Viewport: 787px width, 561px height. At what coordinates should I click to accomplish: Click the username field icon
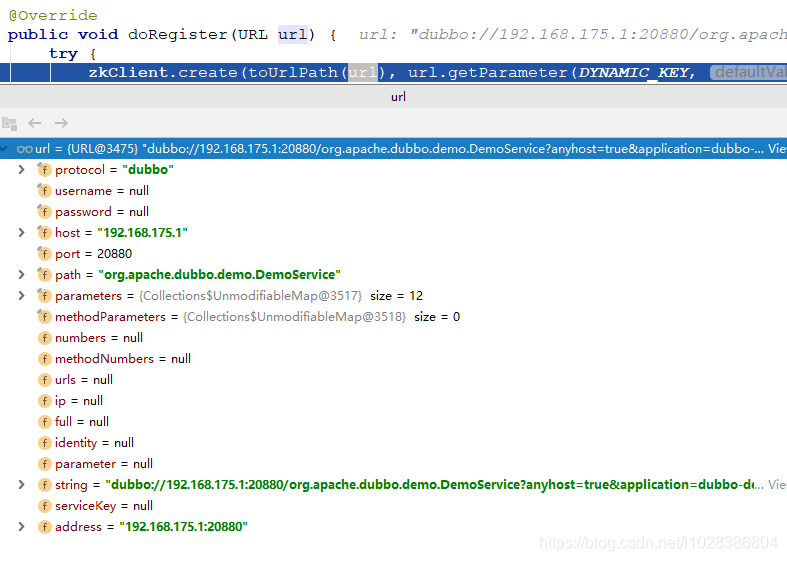tap(44, 191)
